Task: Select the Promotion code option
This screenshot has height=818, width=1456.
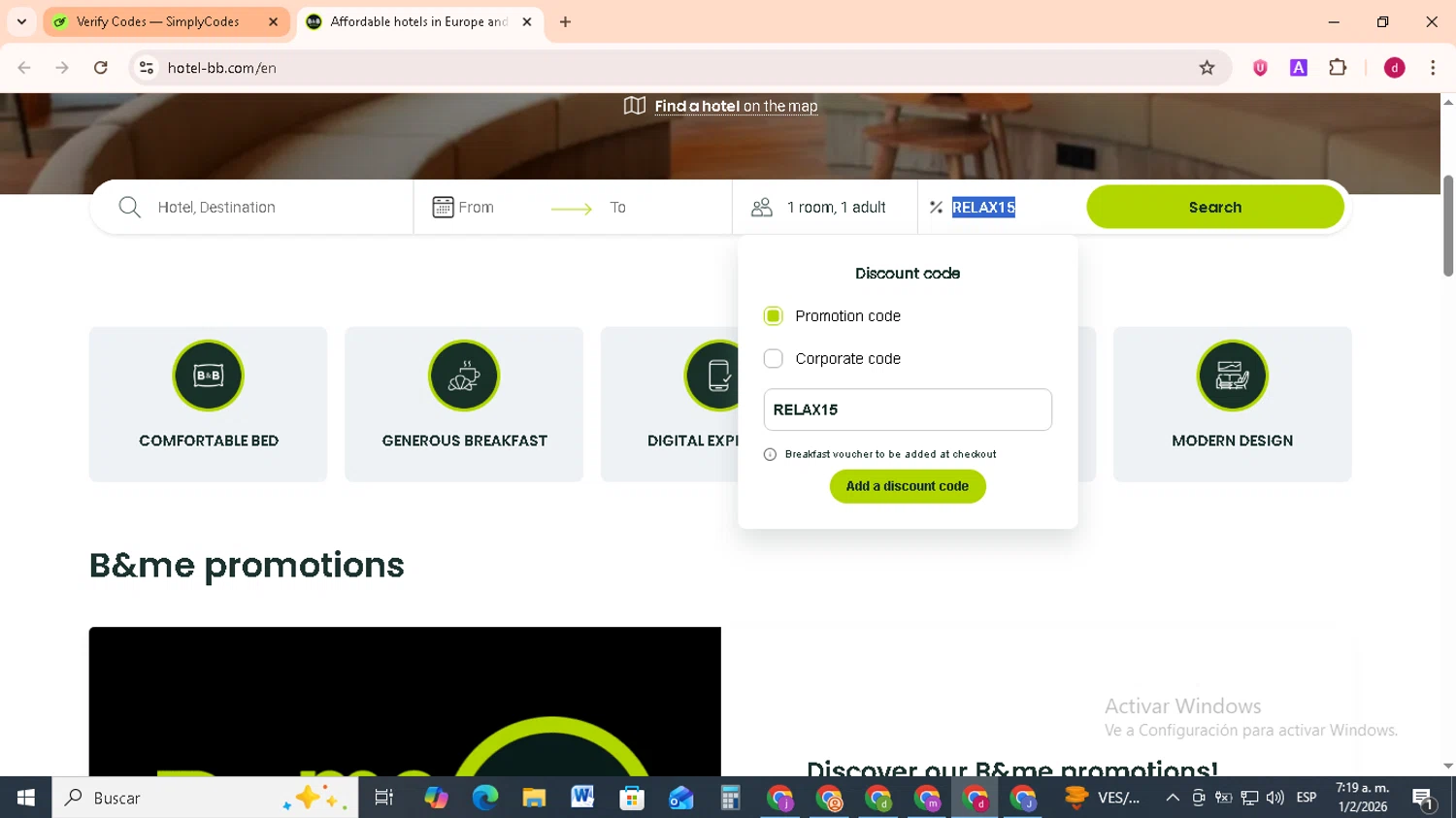Action: point(773,315)
